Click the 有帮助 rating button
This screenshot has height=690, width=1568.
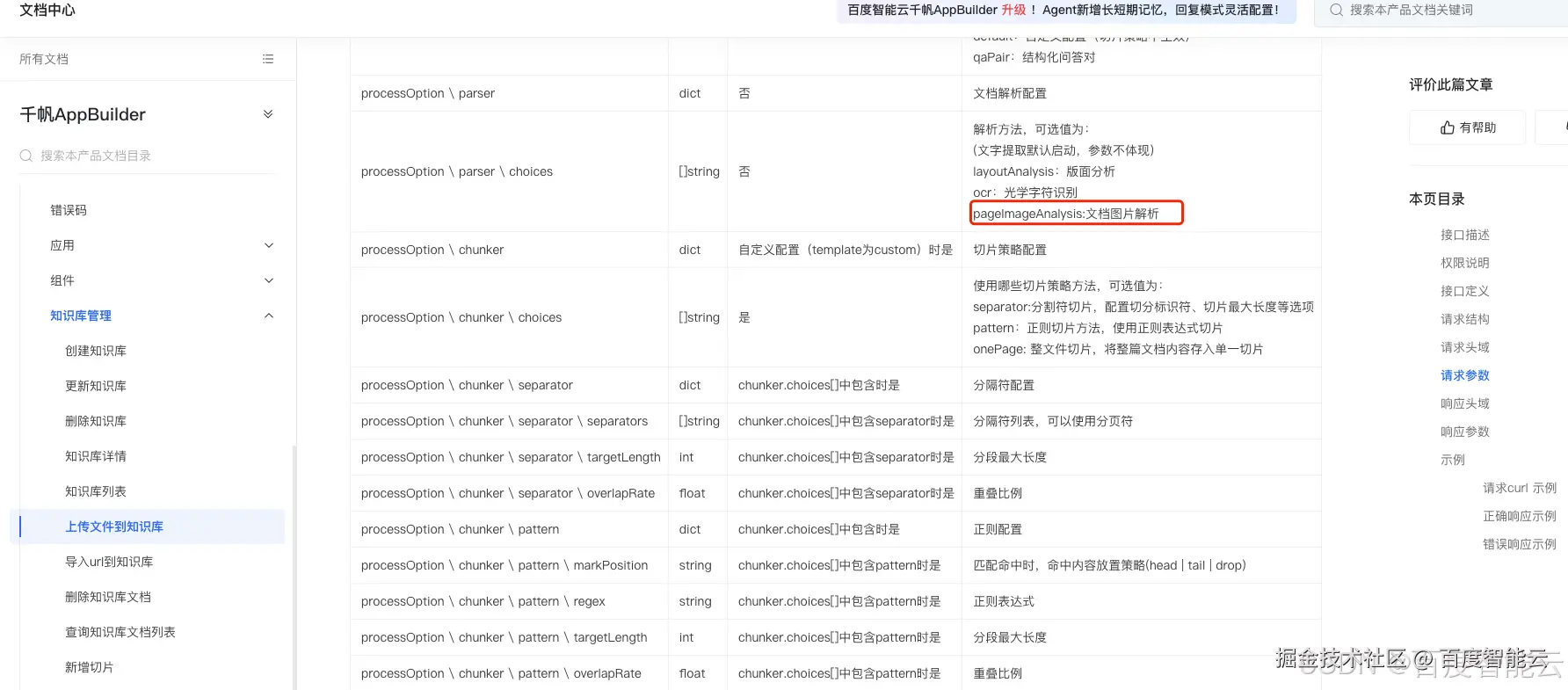tap(1467, 127)
